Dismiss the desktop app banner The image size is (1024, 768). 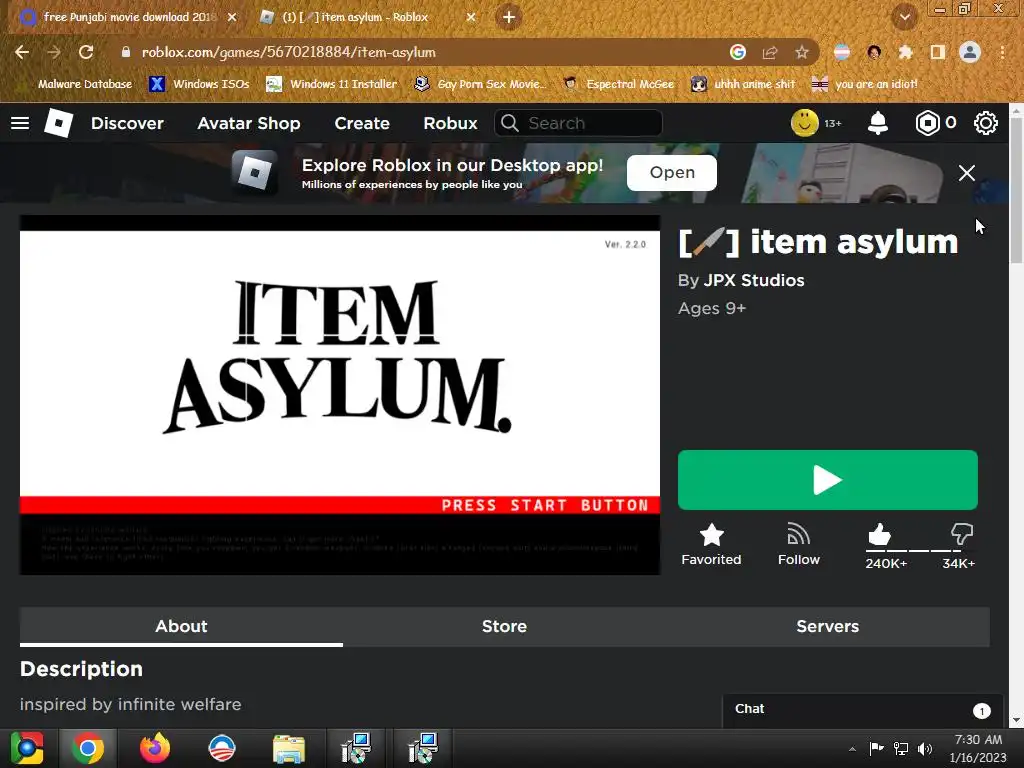[x=967, y=173]
